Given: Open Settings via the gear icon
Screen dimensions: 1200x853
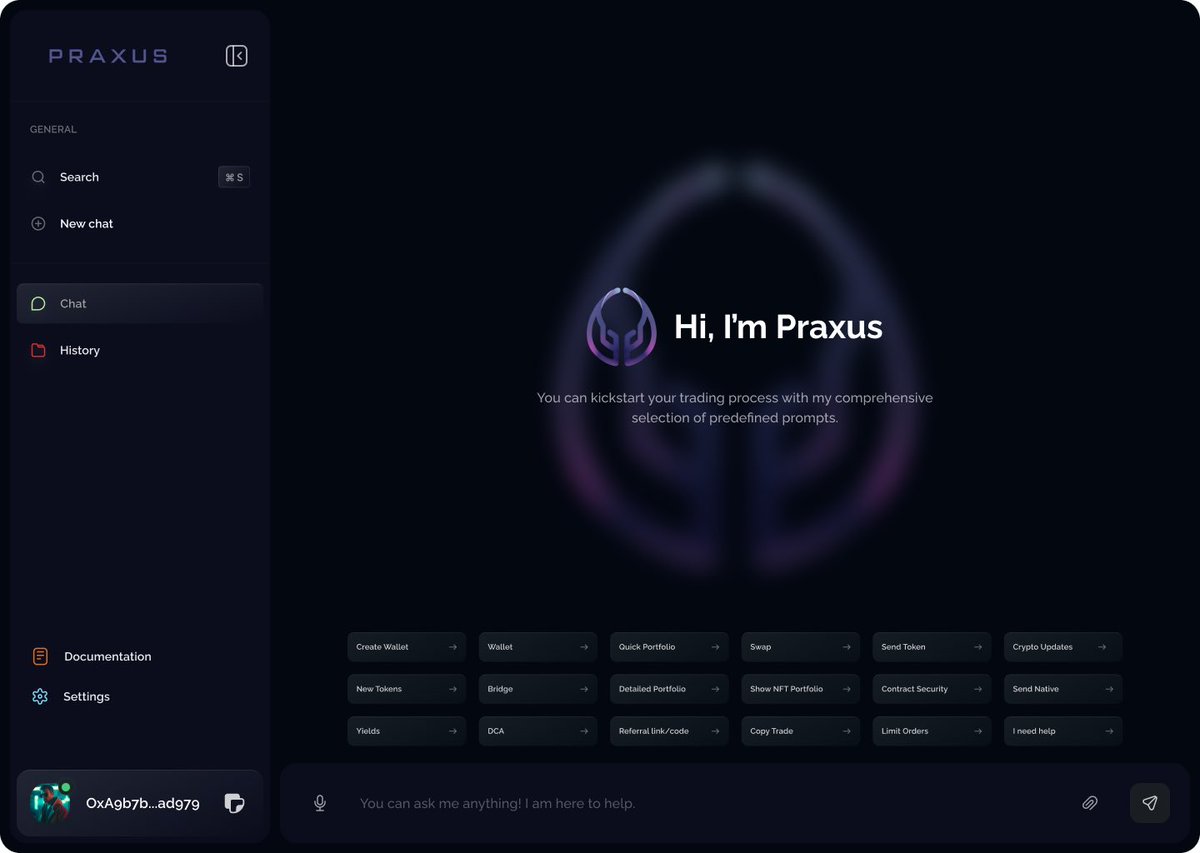Looking at the screenshot, I should pos(40,696).
